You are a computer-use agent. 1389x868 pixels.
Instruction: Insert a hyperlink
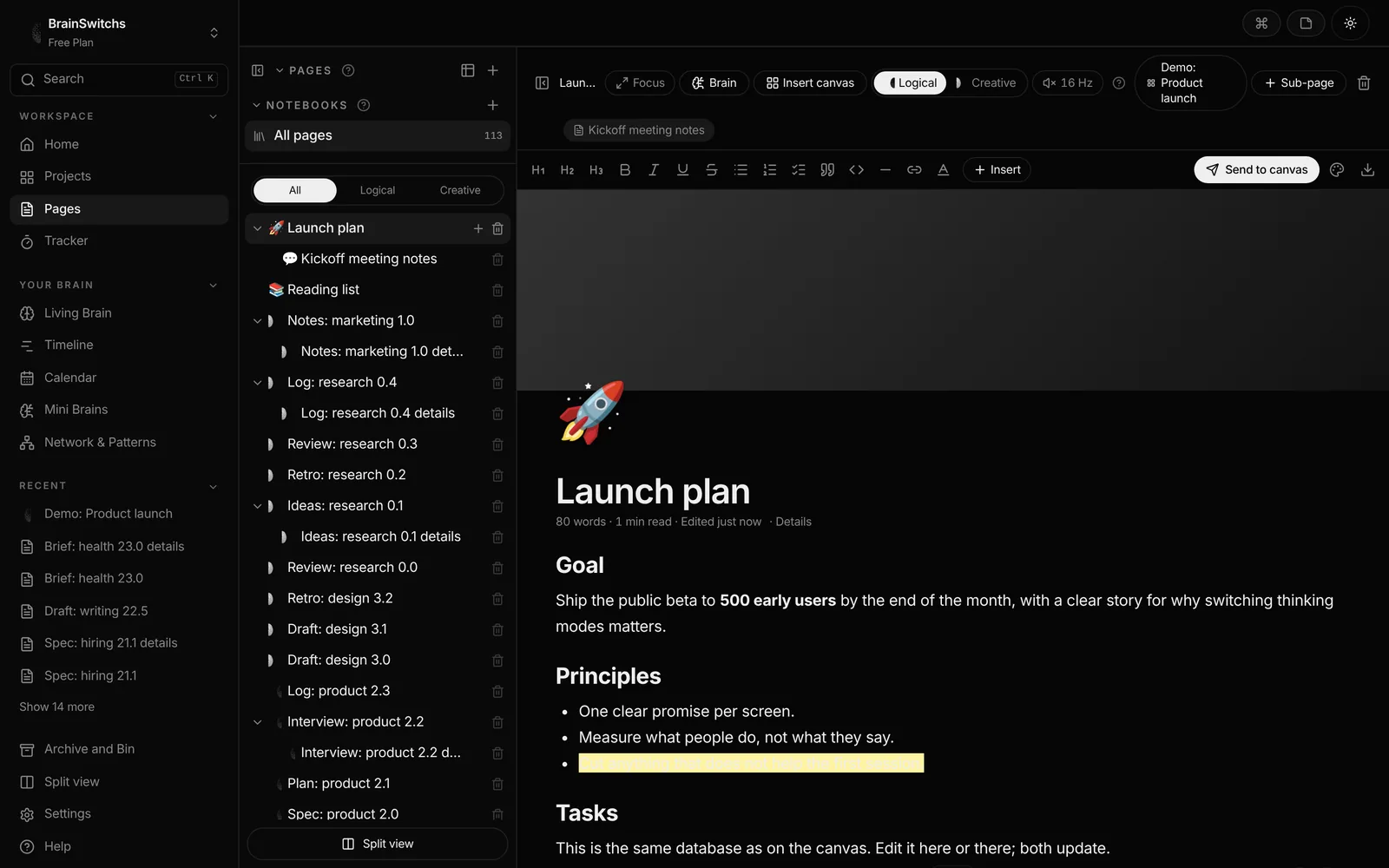tap(914, 170)
